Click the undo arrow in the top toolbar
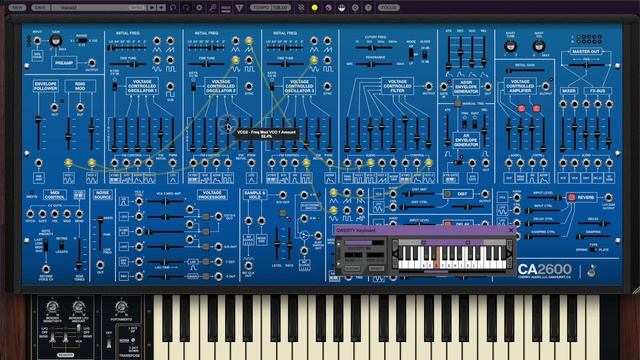Image resolution: width=640 pixels, height=360 pixels. (x=173, y=7)
